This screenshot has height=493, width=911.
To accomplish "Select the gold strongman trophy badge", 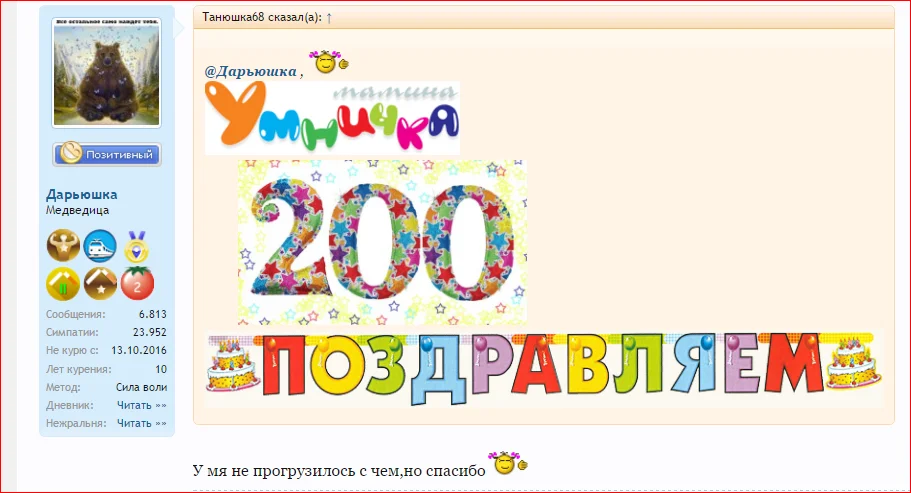I will click(63, 246).
